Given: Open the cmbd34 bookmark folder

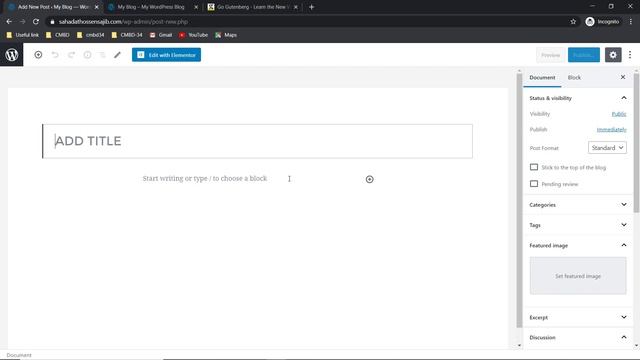Looking at the screenshot, I should 90,35.
